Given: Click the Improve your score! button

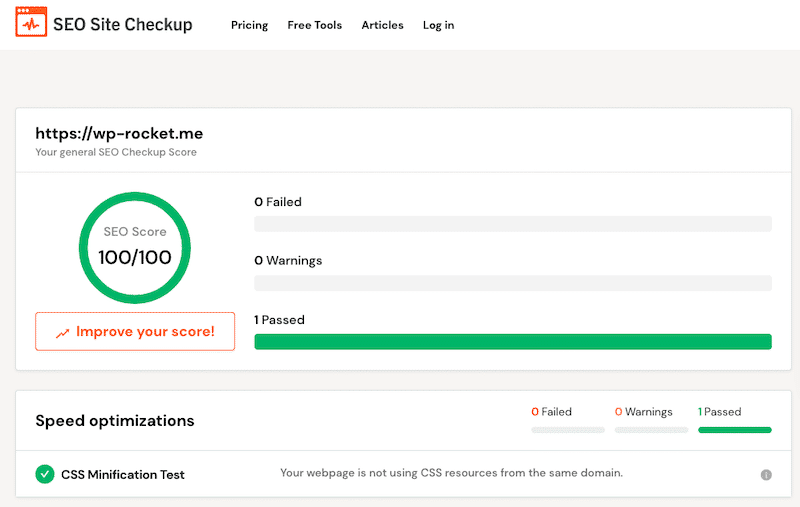Looking at the screenshot, I should point(135,332).
